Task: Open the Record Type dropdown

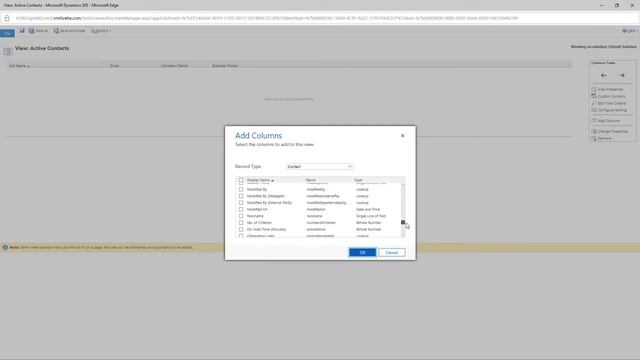Action: pyautogui.click(x=320, y=167)
